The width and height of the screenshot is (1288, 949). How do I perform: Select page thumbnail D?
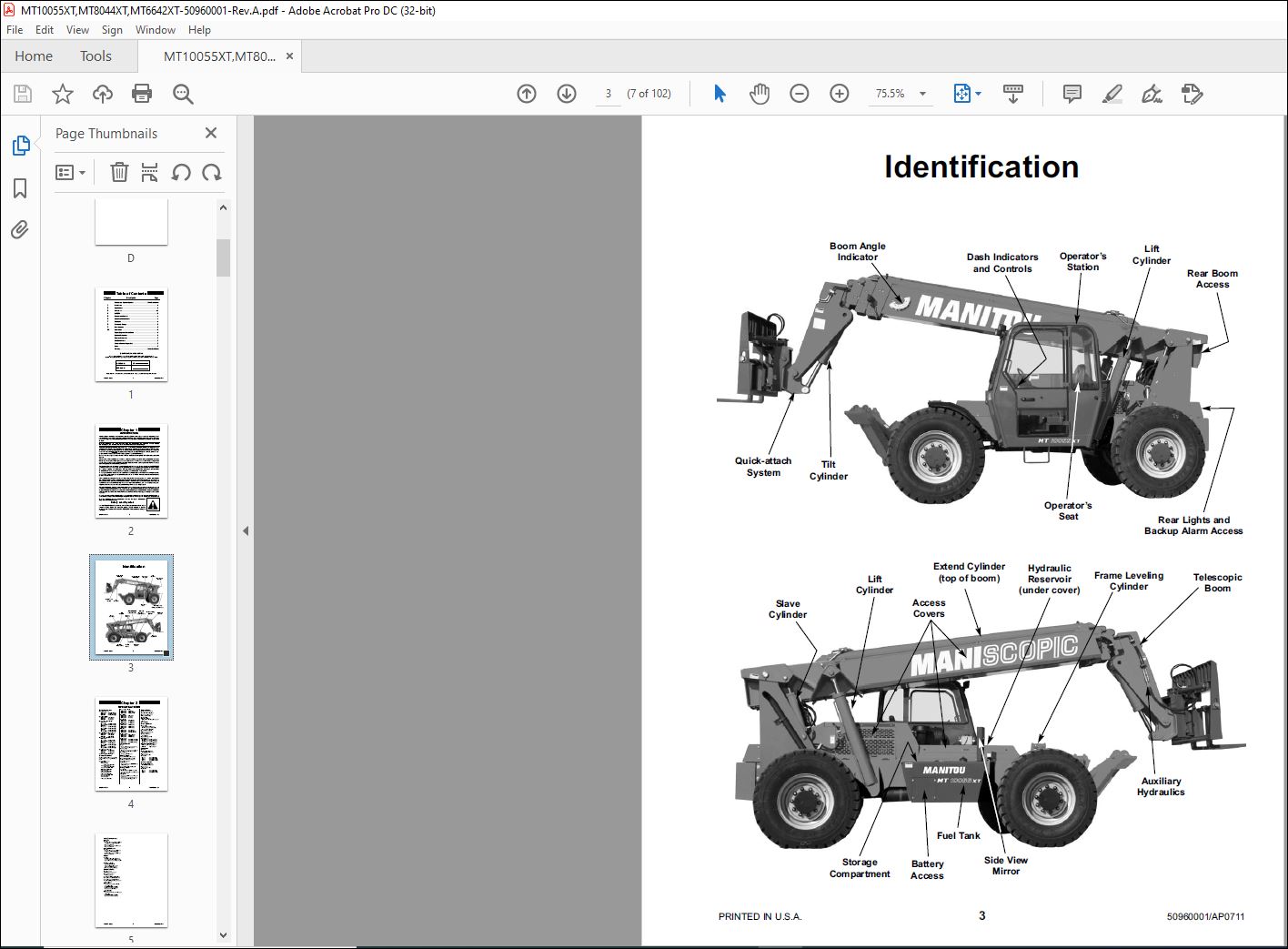click(131, 223)
